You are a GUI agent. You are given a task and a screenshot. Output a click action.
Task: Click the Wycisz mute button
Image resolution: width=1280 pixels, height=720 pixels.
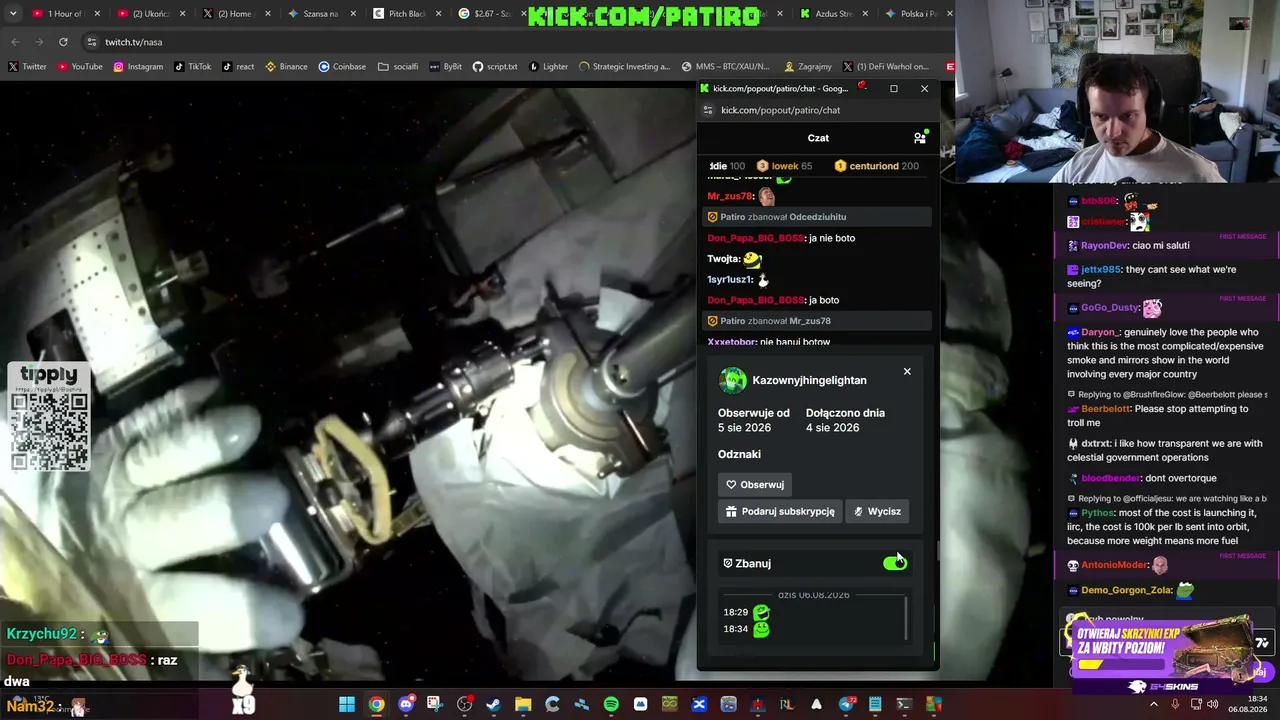(877, 511)
